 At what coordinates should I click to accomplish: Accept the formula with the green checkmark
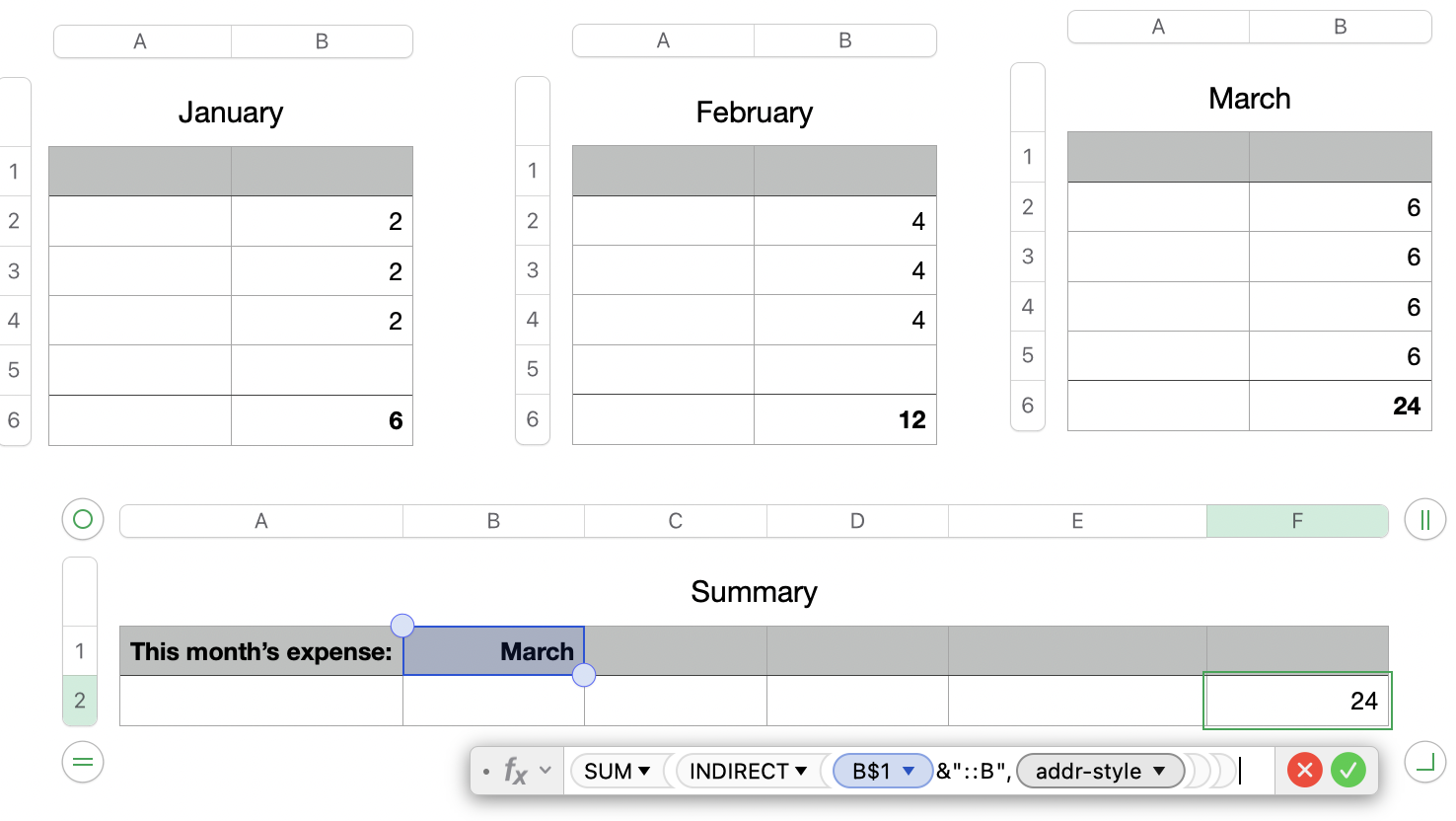(1348, 770)
